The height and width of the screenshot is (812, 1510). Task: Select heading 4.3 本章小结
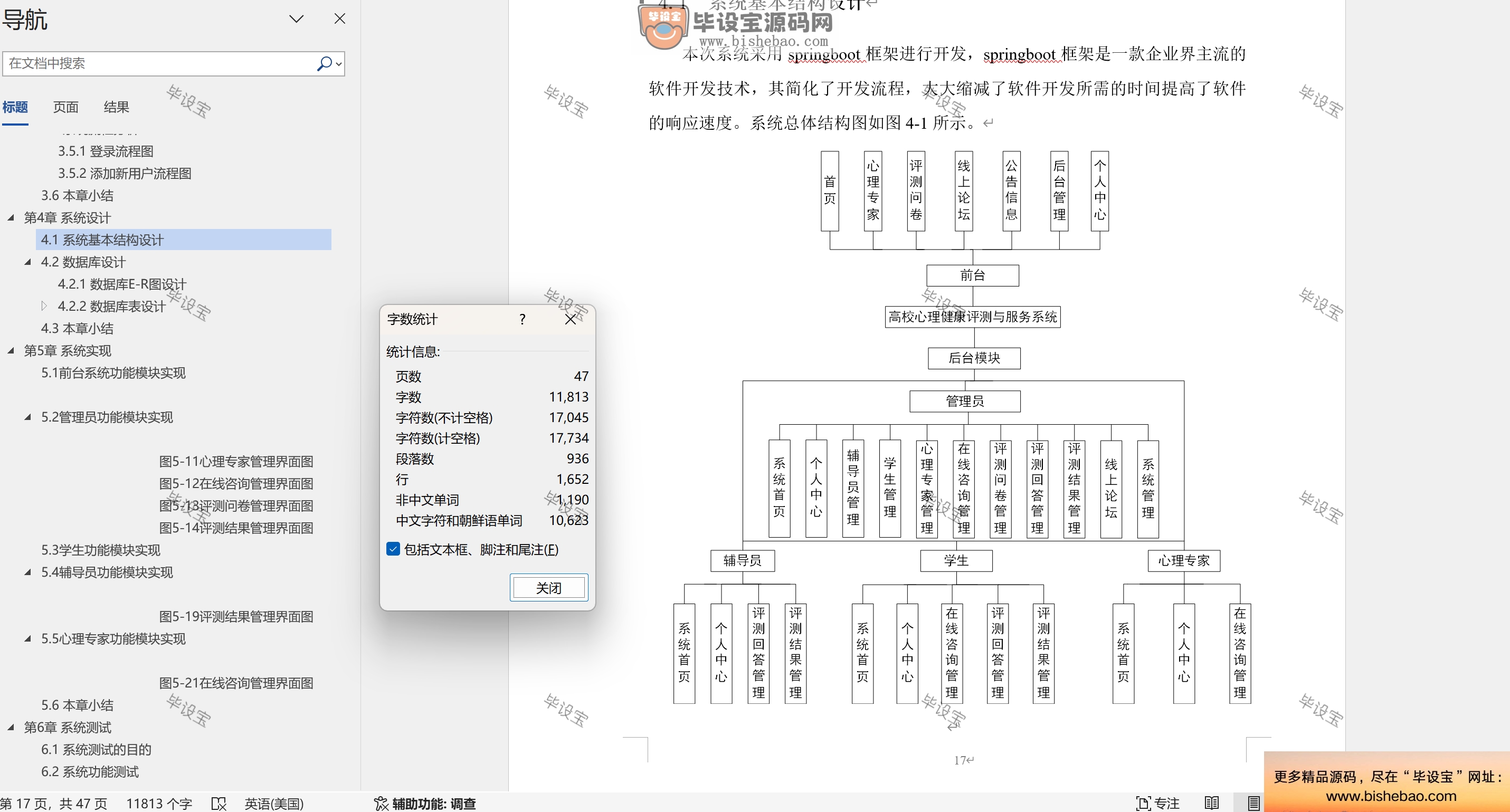(77, 329)
